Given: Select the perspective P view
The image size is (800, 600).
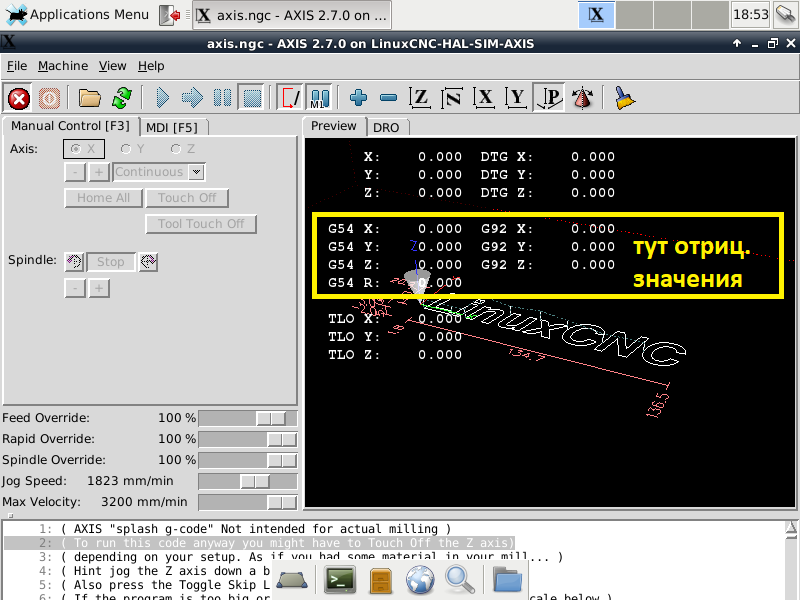Looking at the screenshot, I should point(549,97).
